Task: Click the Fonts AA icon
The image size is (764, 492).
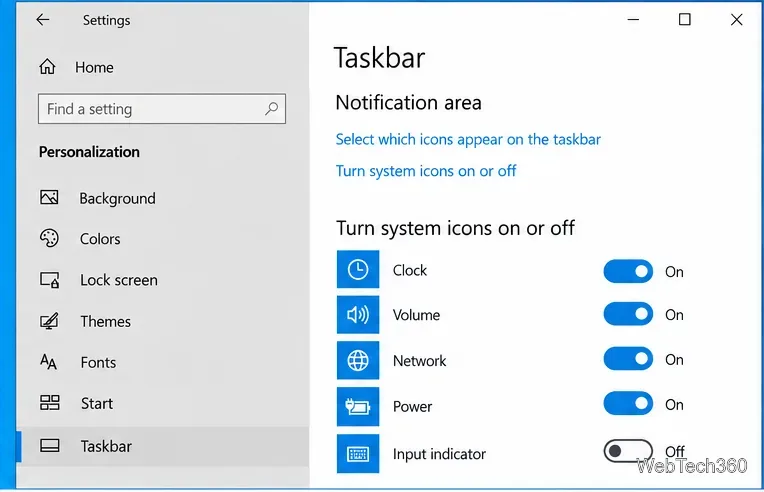Action: (48, 362)
